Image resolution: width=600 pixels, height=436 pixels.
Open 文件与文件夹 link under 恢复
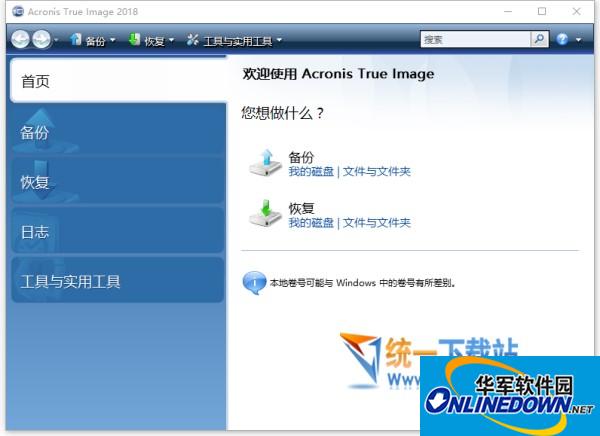click(377, 222)
